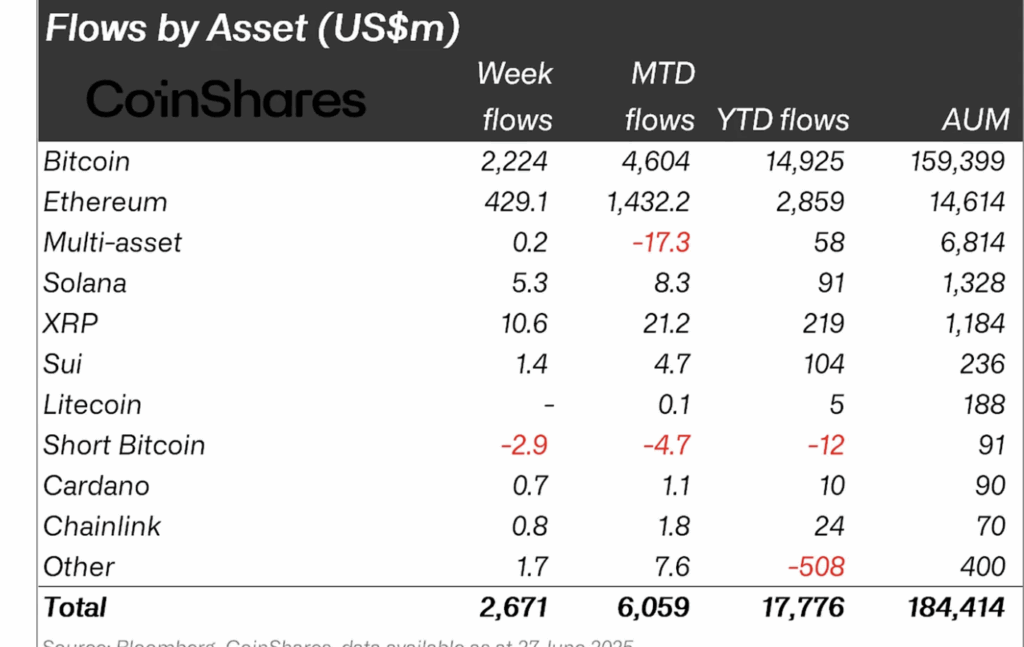Click Short Bitcoin's week flow -2.9
1024x647 pixels.
[x=524, y=445]
